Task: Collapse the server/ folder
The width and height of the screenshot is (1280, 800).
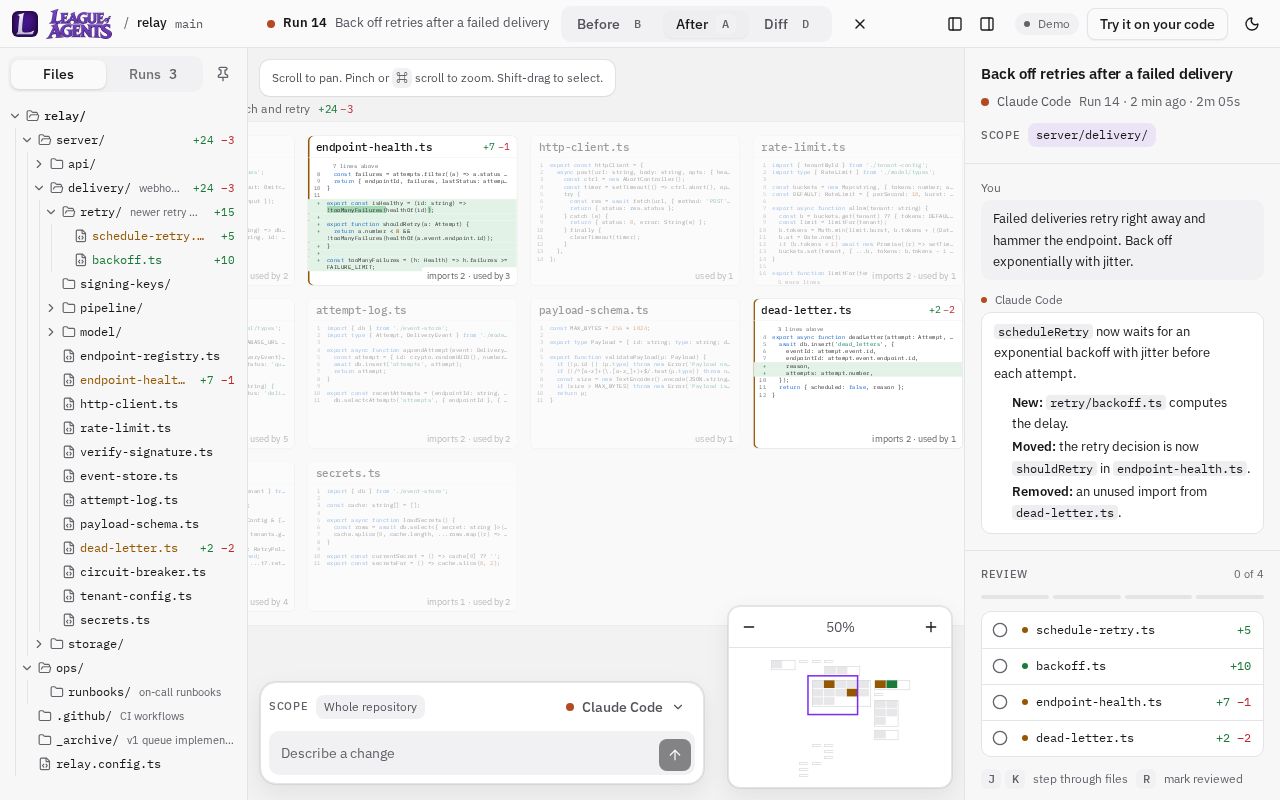Action: pyautogui.click(x=27, y=140)
